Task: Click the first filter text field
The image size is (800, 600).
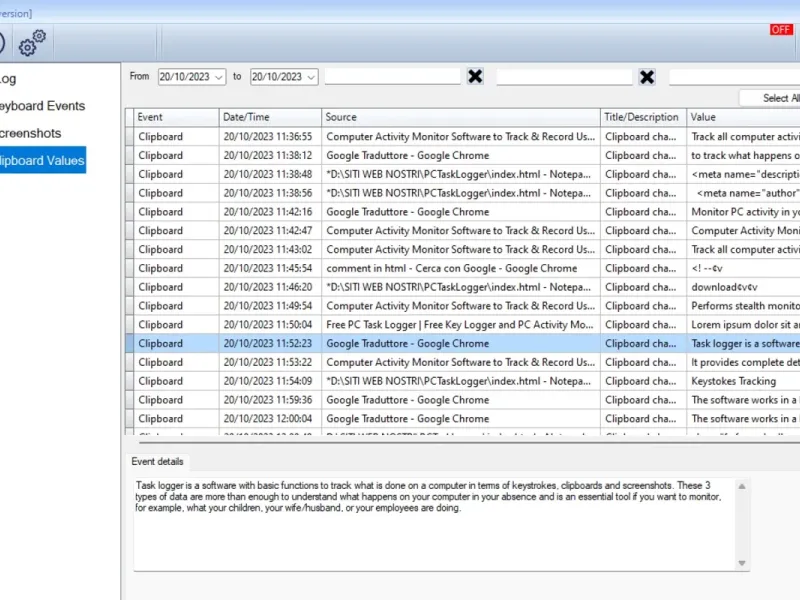Action: click(x=392, y=76)
